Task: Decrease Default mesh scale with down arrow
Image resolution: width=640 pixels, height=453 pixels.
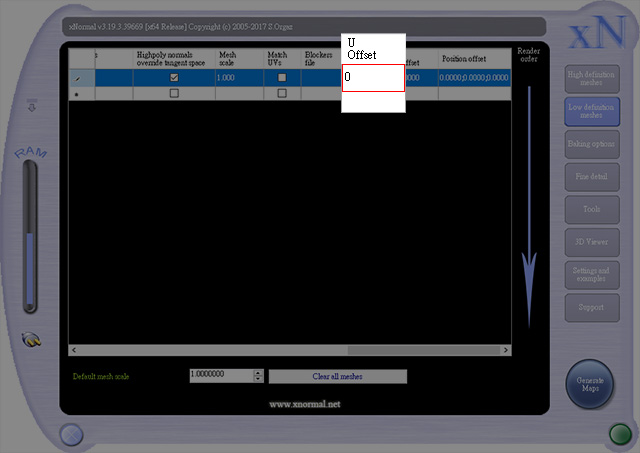Action: tap(258, 379)
